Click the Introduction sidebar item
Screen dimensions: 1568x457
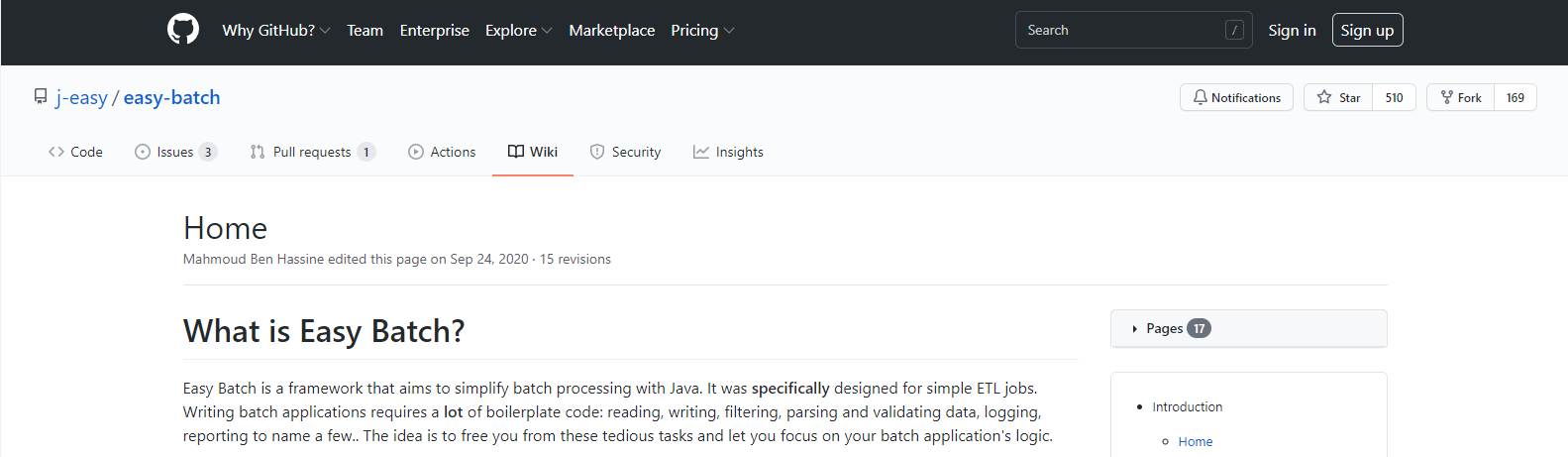coord(1188,406)
